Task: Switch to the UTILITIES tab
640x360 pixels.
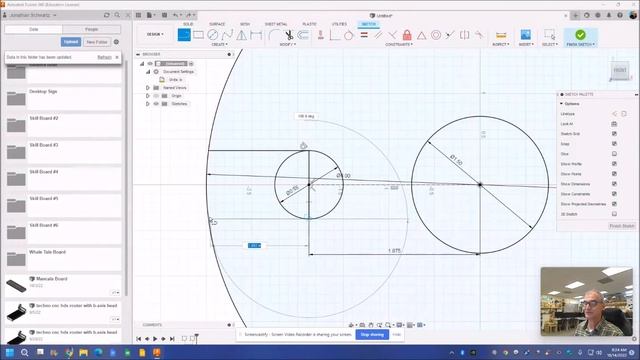Action: click(x=339, y=24)
